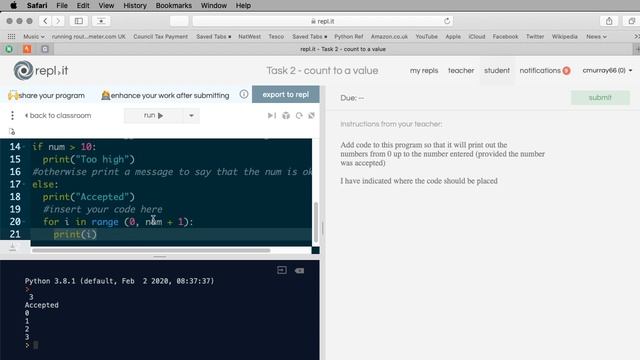Click enhance your work after submitting
Viewport: 640px width, 360px height.
click(x=165, y=95)
